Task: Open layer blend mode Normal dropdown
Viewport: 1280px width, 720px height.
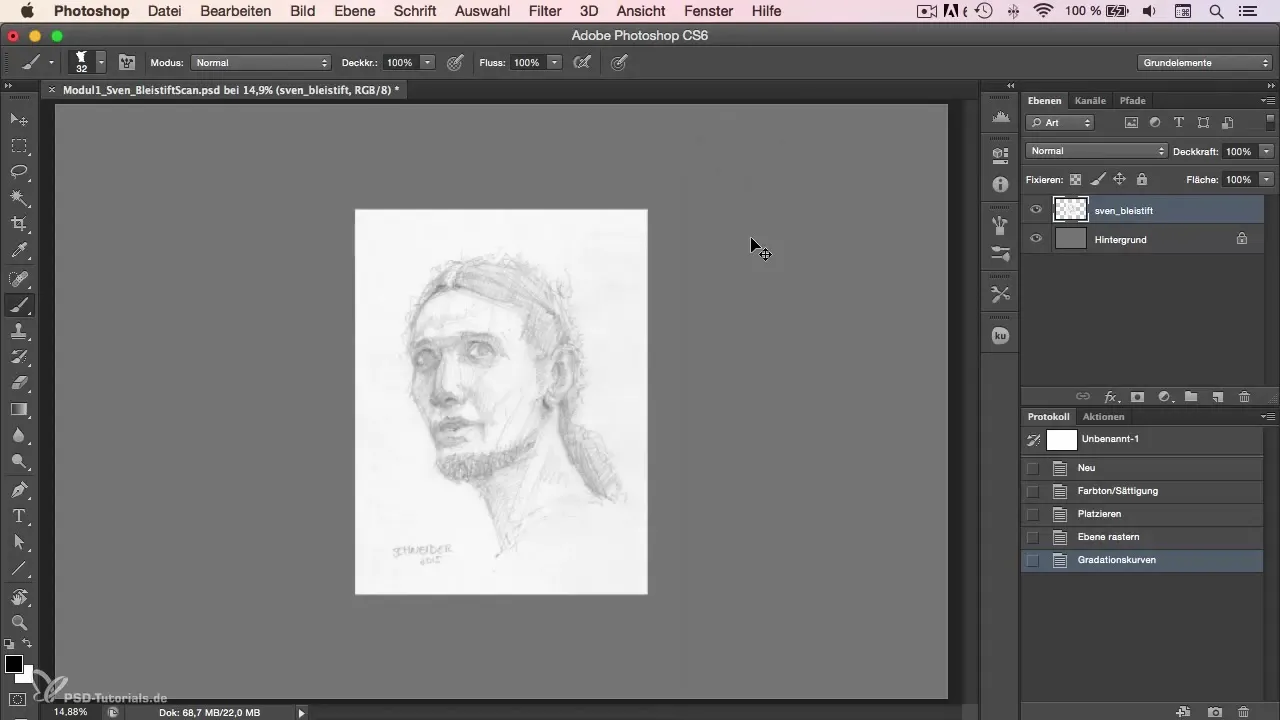Action: click(x=1097, y=151)
